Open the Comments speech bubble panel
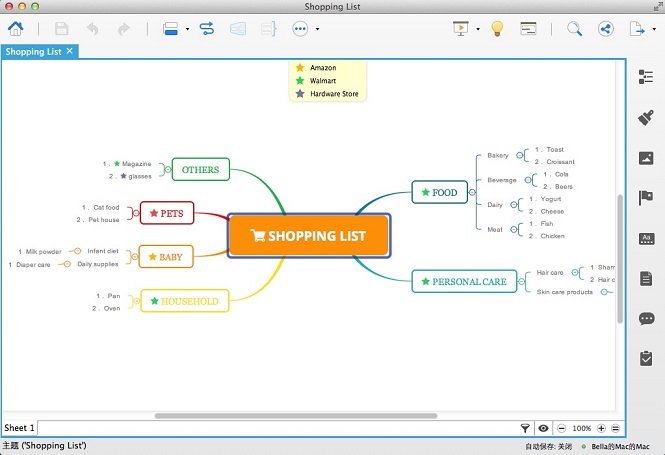This screenshot has width=665, height=455. 645,318
